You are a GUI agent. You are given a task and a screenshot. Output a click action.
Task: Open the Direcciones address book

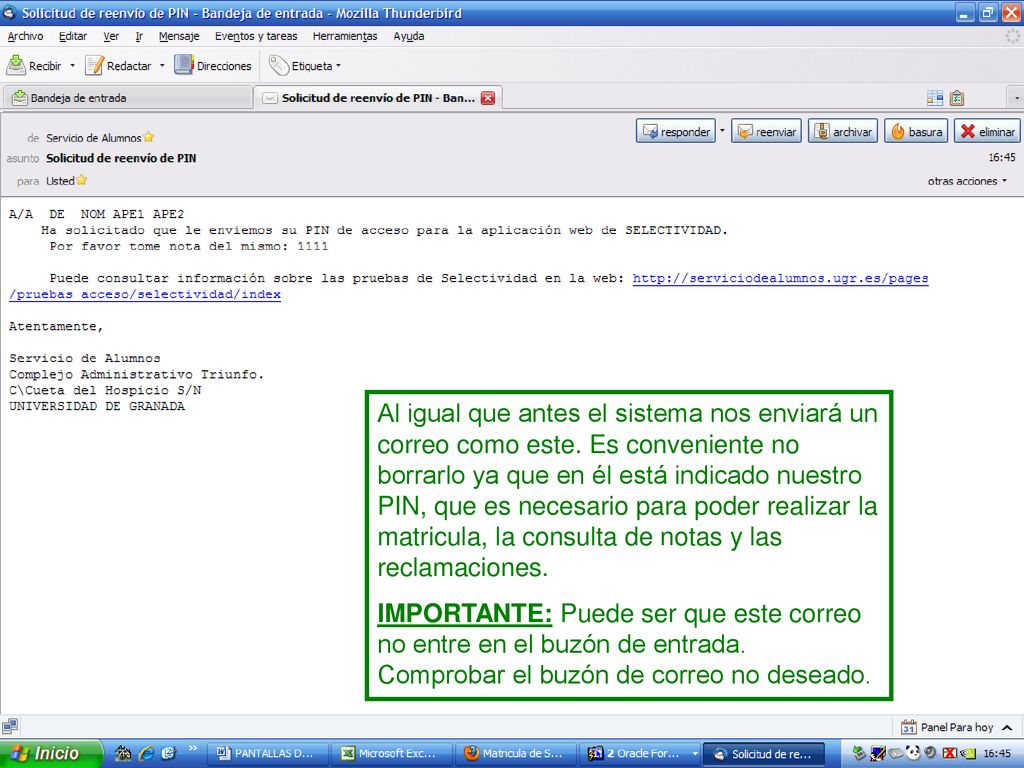pos(213,65)
